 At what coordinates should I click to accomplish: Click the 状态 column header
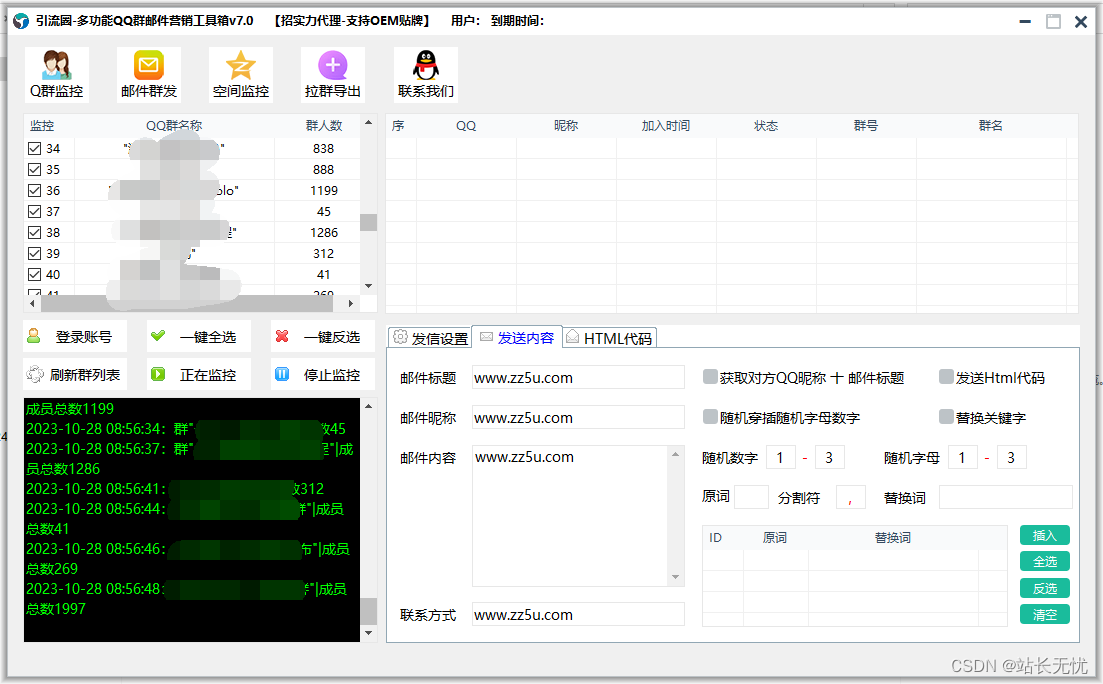766,126
